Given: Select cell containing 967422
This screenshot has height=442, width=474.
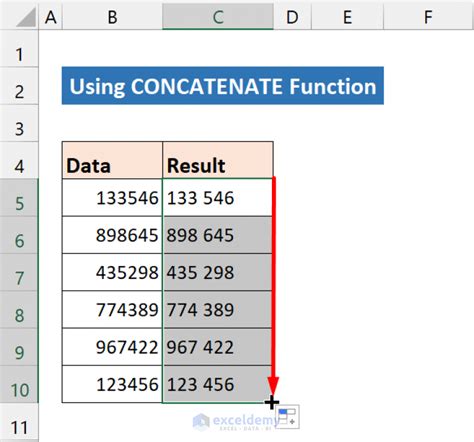Looking at the screenshot, I should point(112,347).
